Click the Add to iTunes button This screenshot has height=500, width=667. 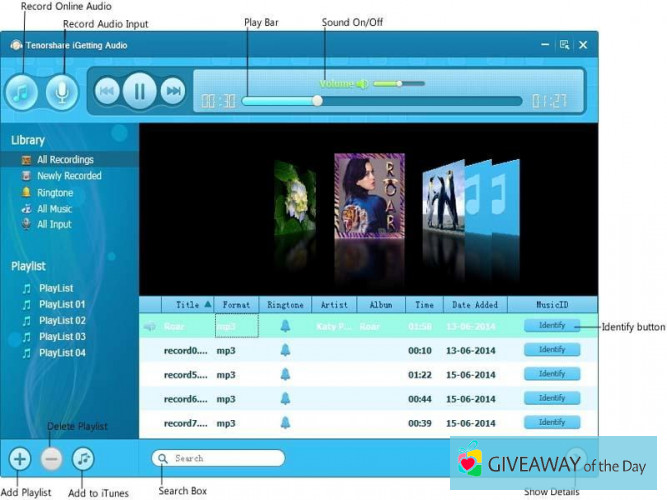click(x=84, y=459)
